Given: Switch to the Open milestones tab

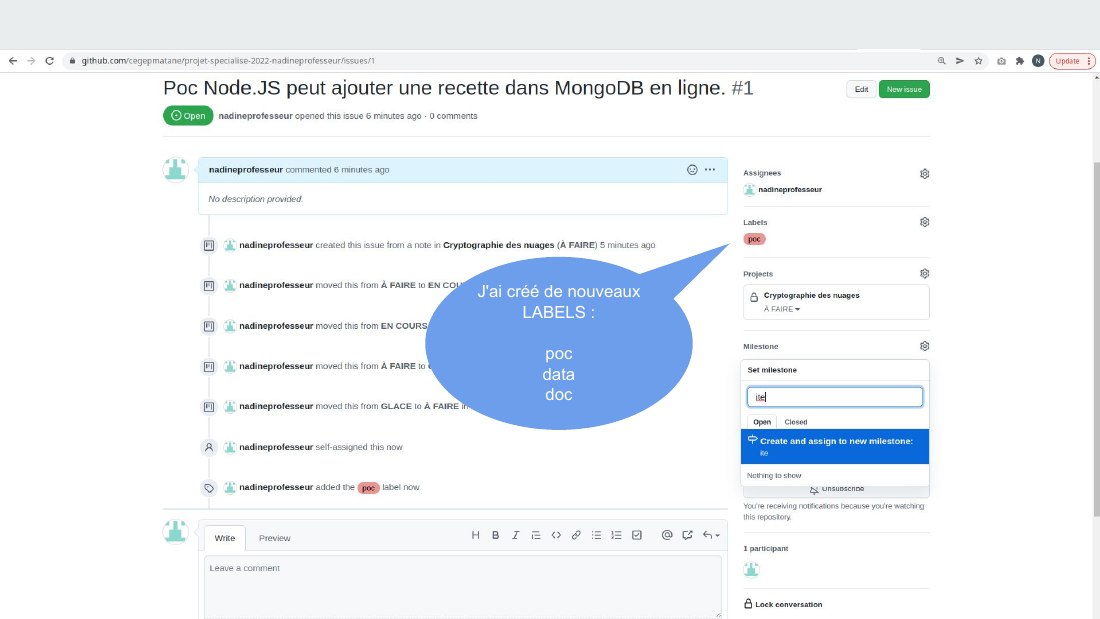Looking at the screenshot, I should click(762, 422).
